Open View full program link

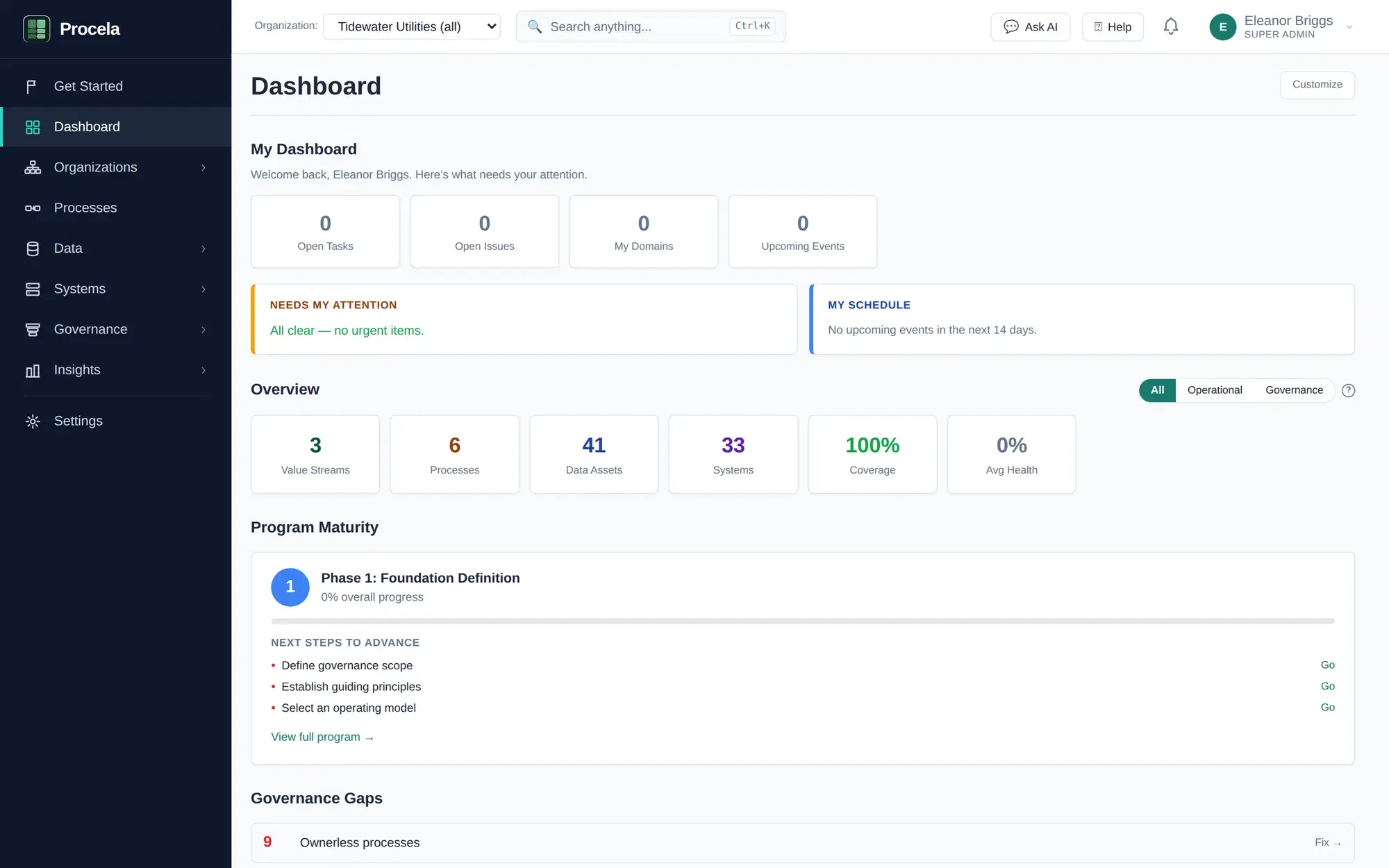tap(322, 737)
